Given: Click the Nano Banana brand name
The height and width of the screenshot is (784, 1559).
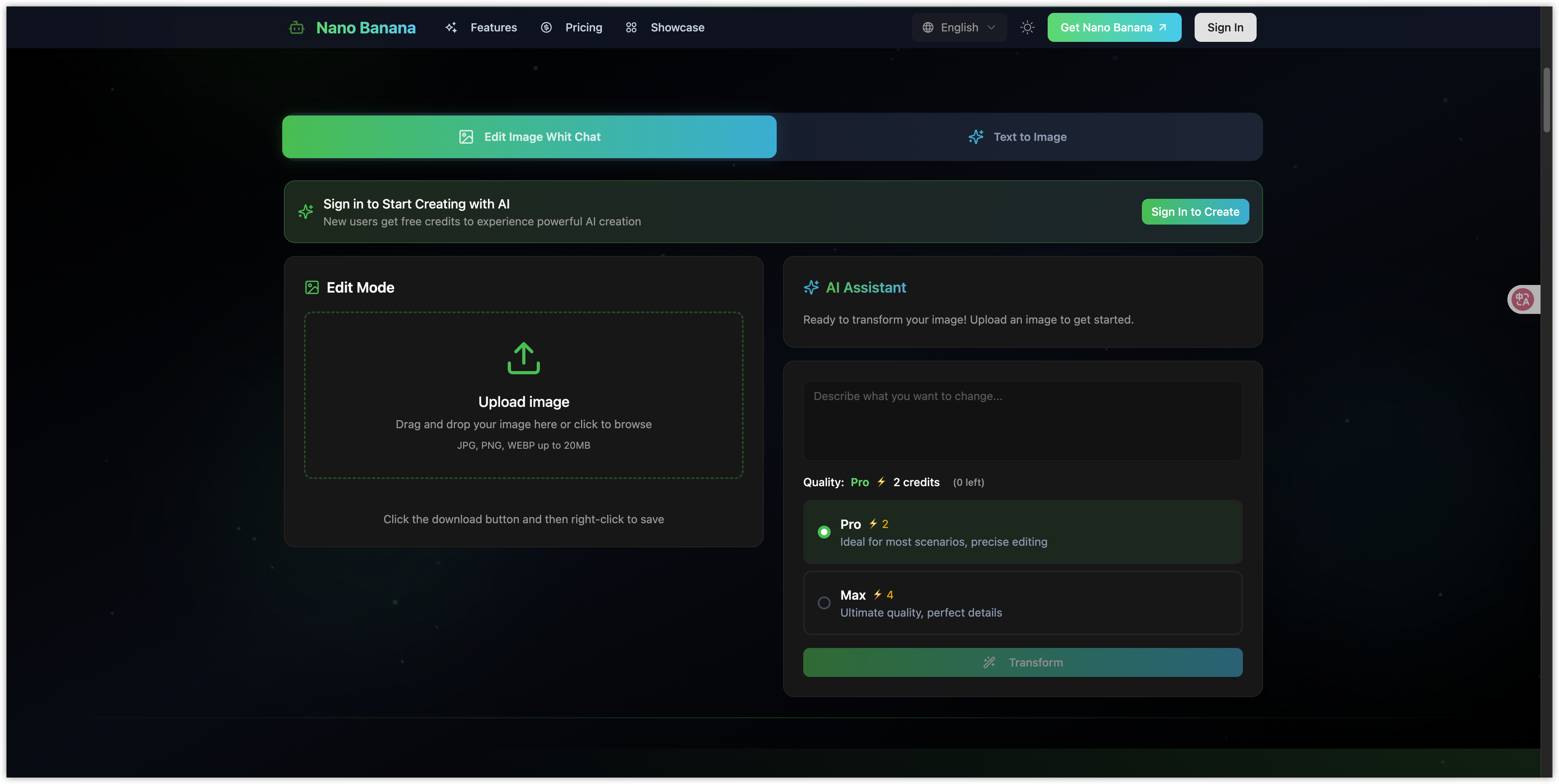Looking at the screenshot, I should point(366,27).
